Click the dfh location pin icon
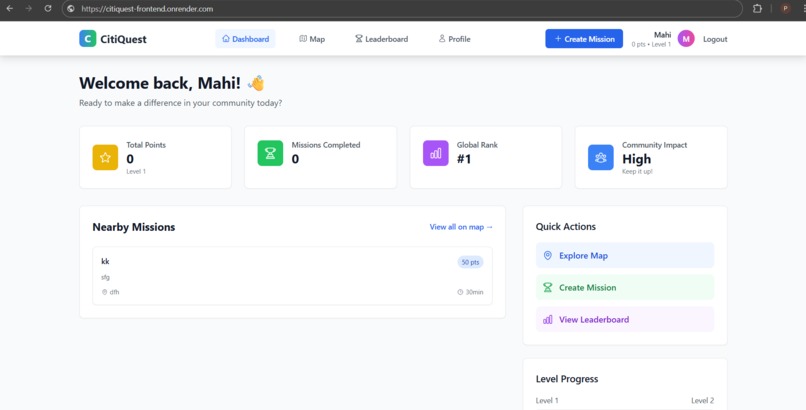806x410 pixels. [x=104, y=292]
